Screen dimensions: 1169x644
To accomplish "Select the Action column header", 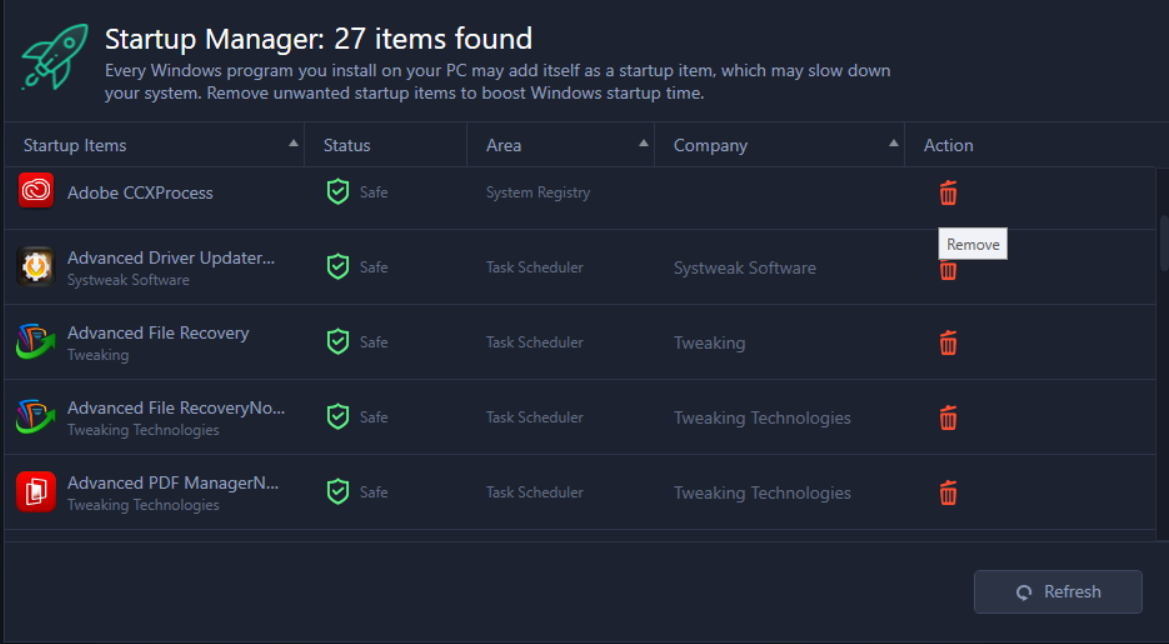I will pos(948,145).
